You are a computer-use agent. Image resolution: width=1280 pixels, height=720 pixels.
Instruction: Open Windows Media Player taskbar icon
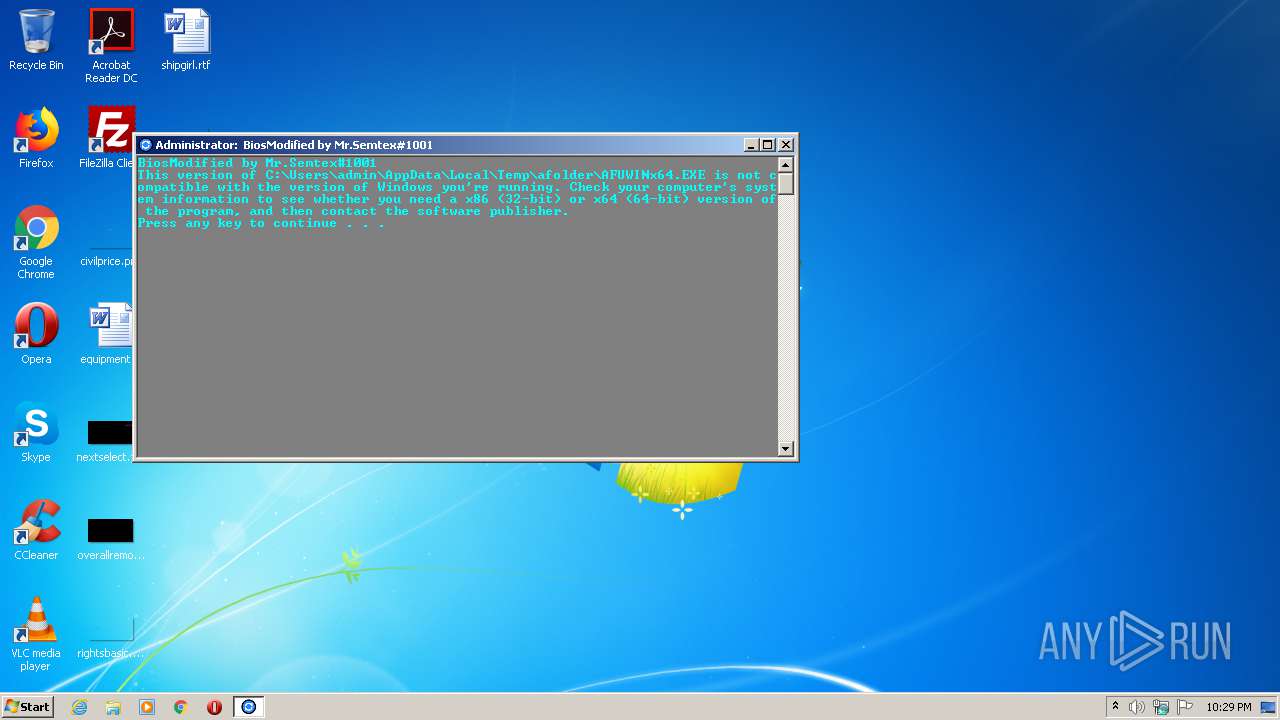[147, 707]
